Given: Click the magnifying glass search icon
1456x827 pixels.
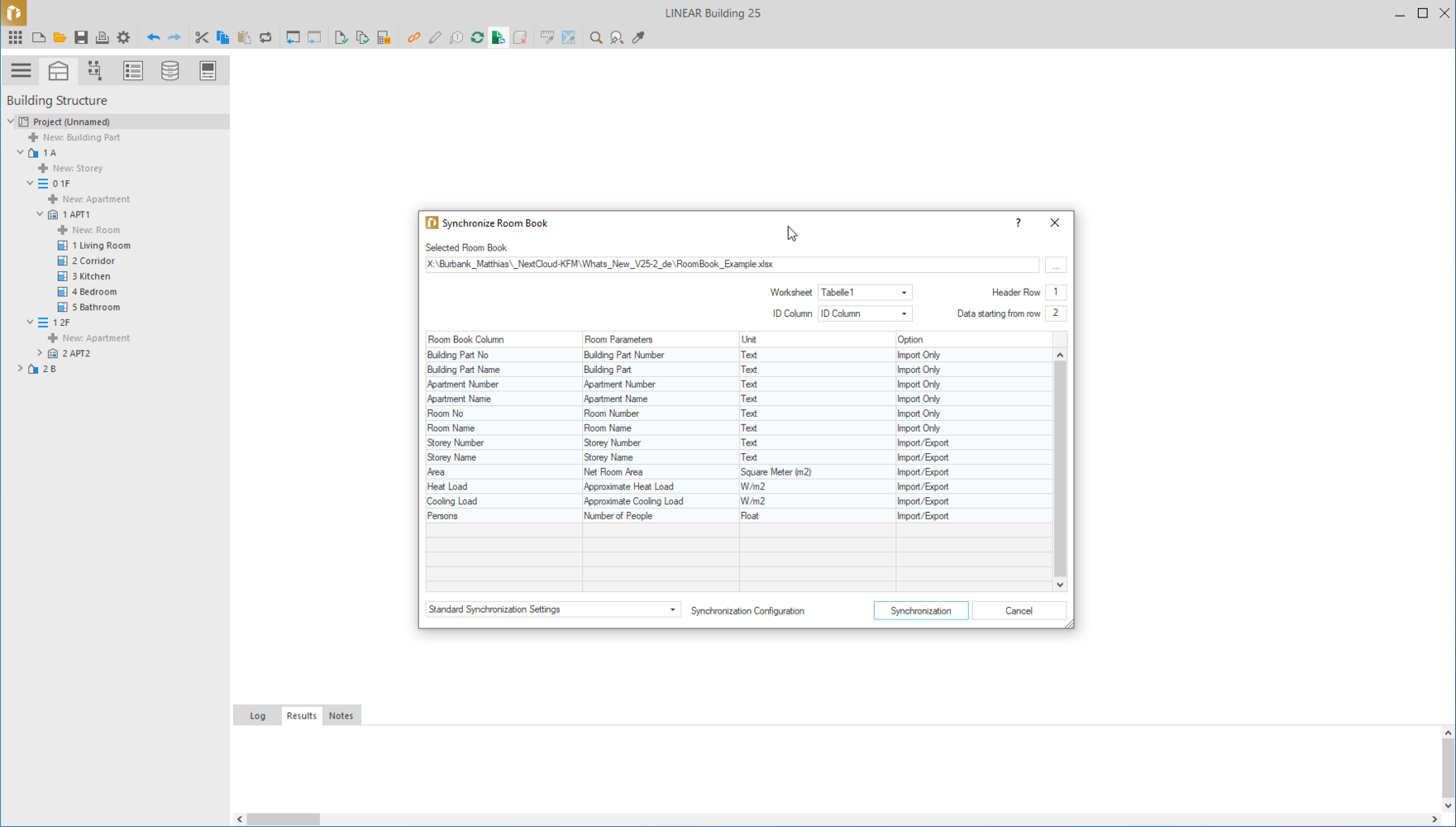Looking at the screenshot, I should 595,37.
